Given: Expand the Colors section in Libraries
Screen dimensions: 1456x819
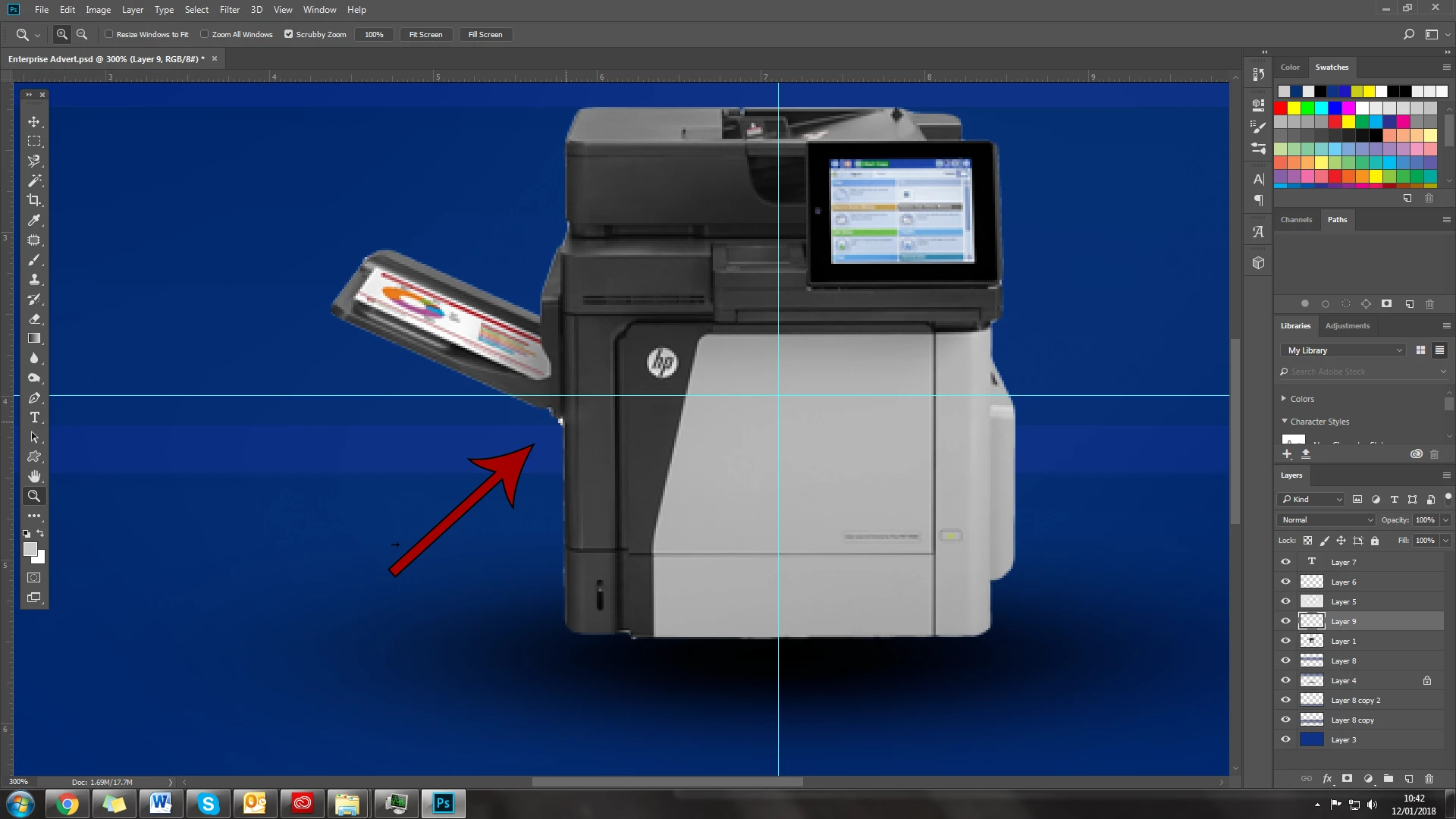Looking at the screenshot, I should pos(1284,398).
